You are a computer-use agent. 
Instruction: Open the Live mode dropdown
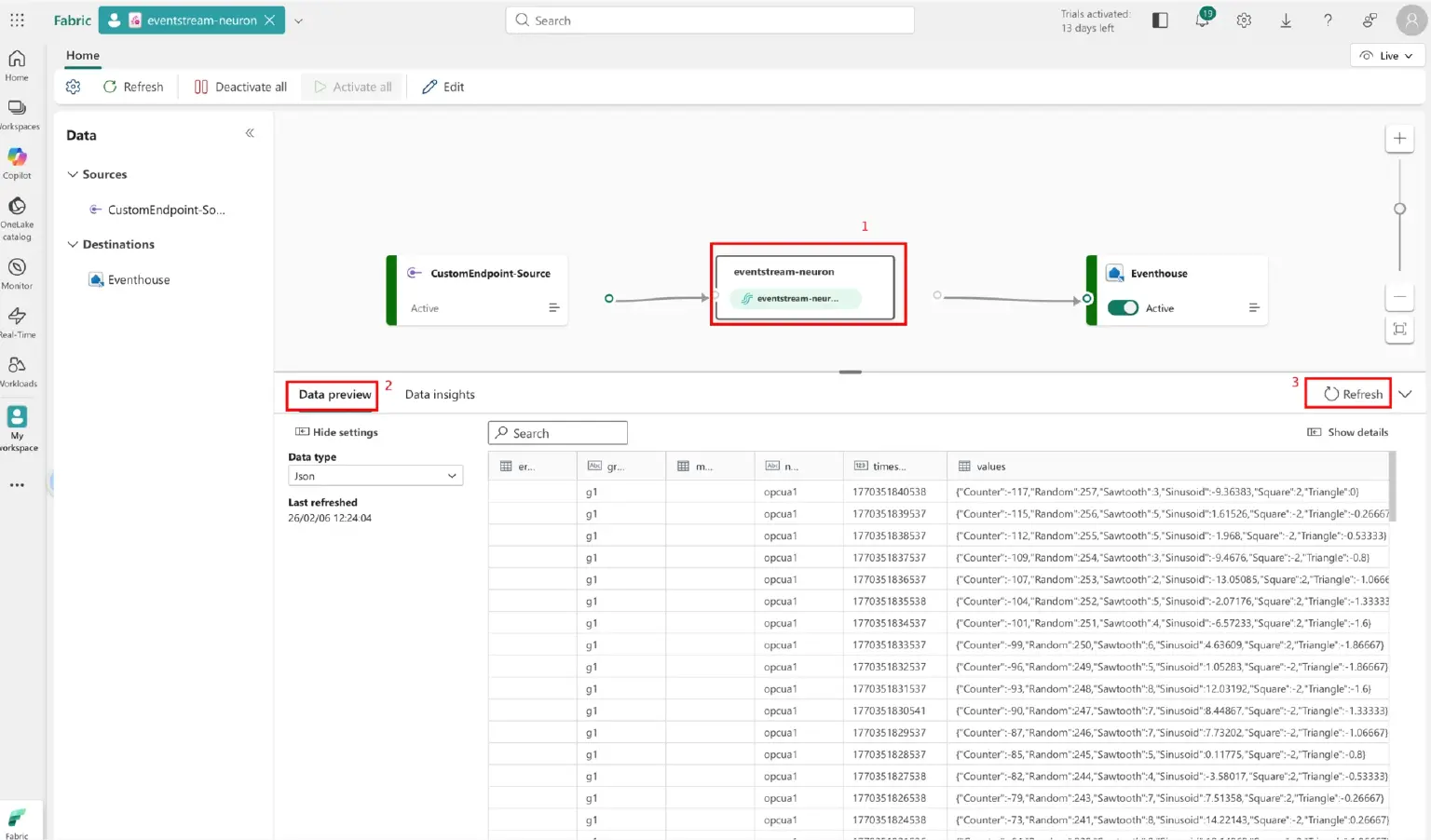[x=1386, y=56]
